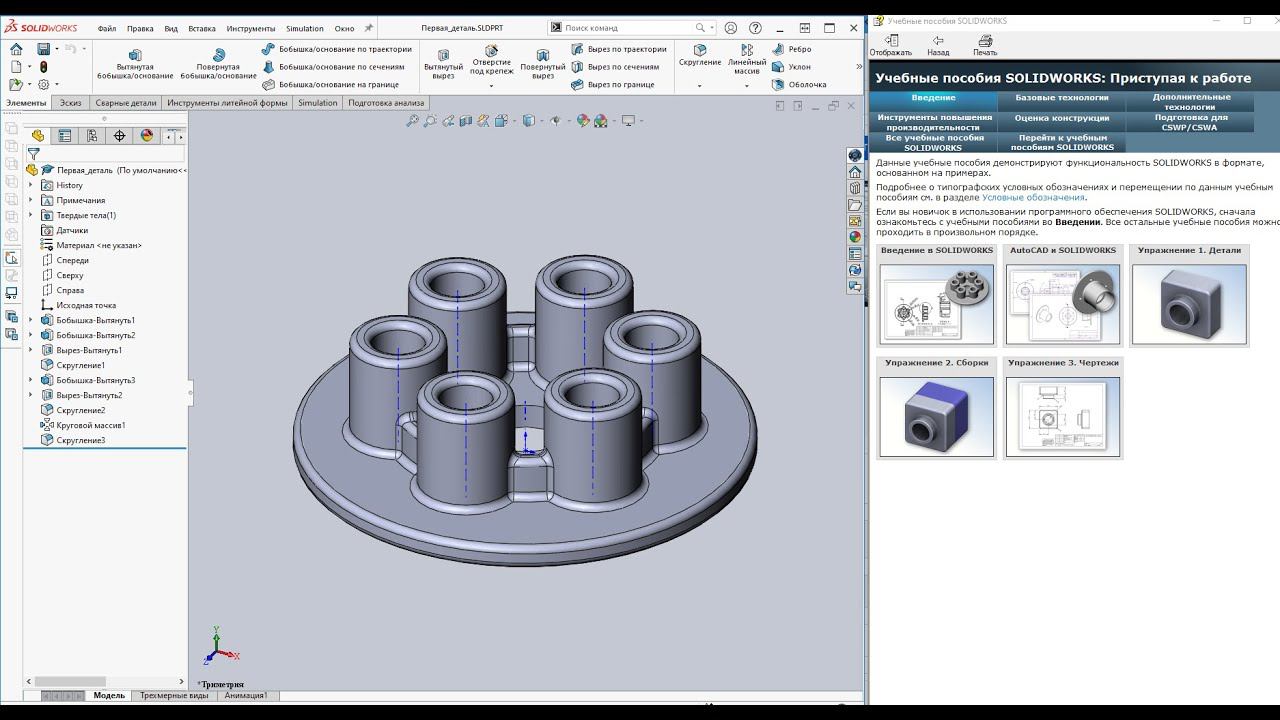This screenshot has width=1280, height=720.
Task: Select the Ребро rib tool
Action: [791, 49]
